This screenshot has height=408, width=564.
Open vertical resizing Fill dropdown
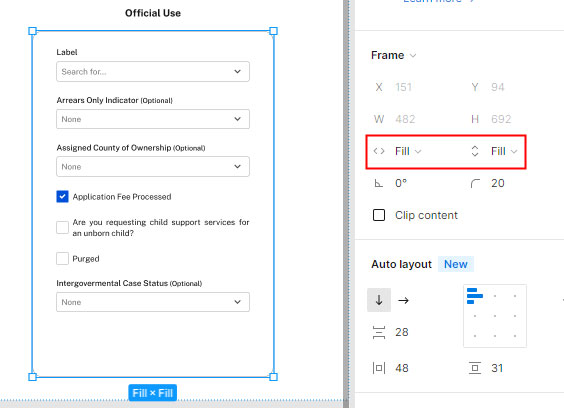(504, 151)
